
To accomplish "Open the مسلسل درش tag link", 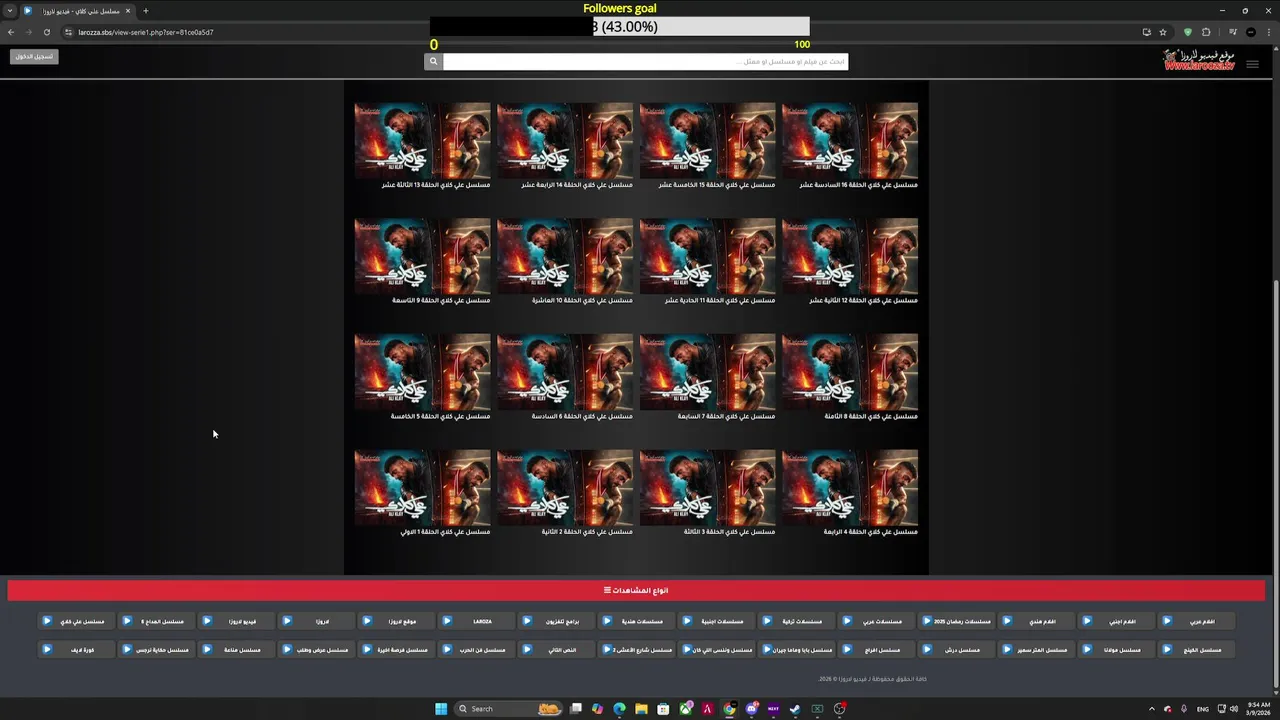I will 956,649.
